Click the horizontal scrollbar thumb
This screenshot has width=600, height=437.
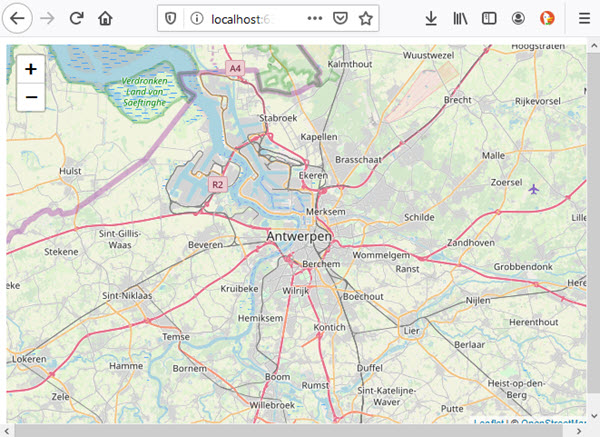coord(289,431)
